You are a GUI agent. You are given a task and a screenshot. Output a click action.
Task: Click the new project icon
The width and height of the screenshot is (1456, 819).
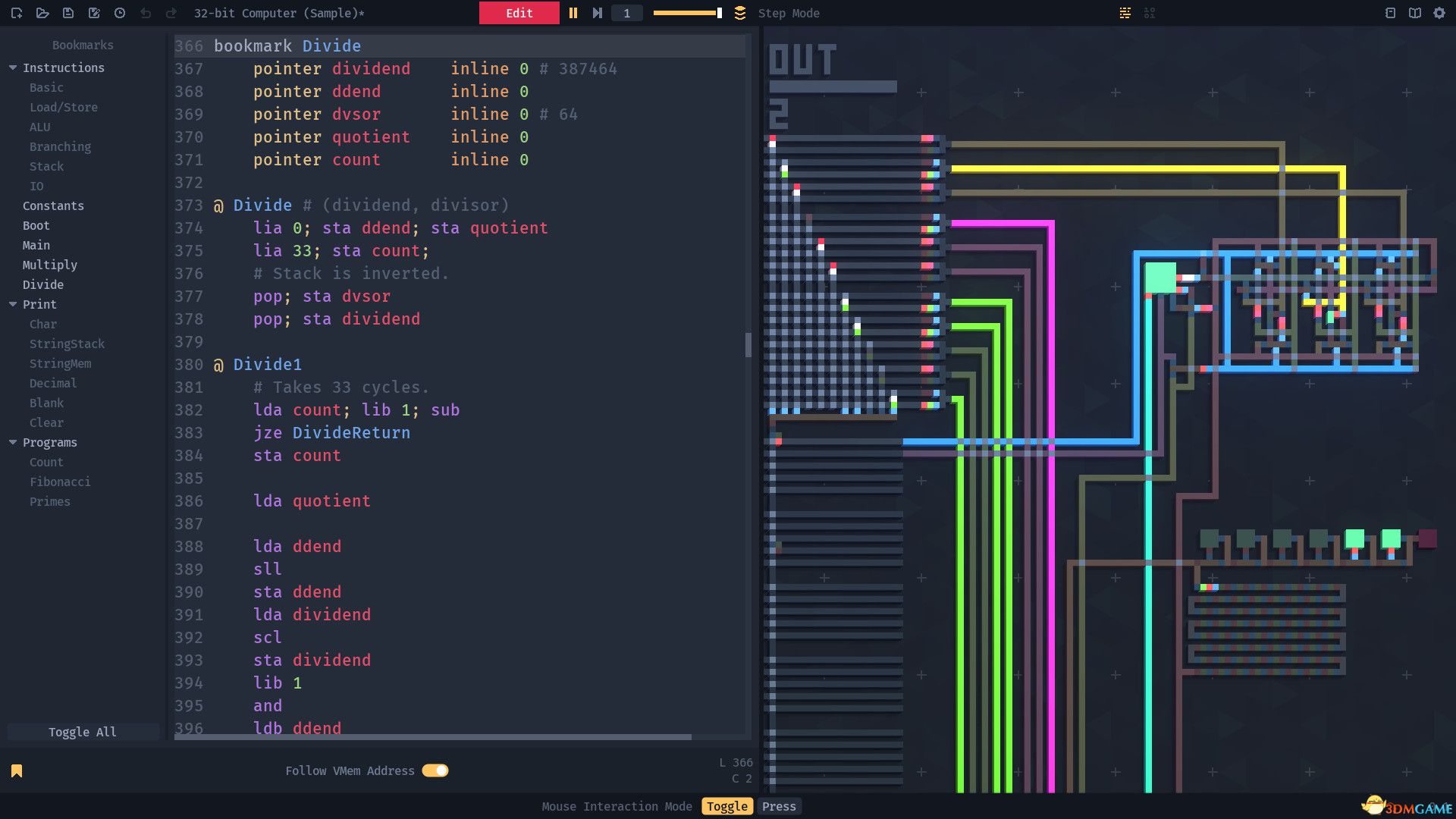[17, 13]
